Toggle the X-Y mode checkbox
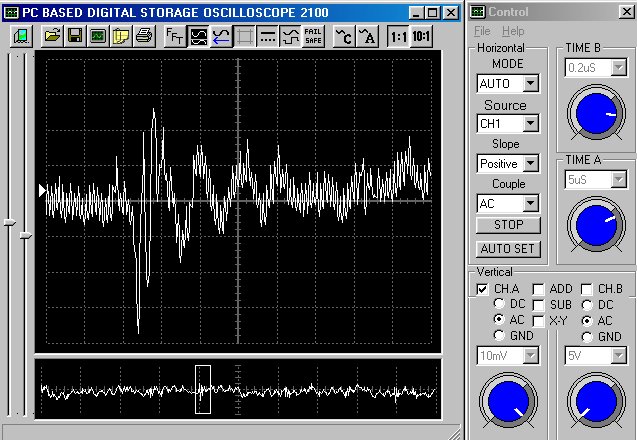 (539, 320)
